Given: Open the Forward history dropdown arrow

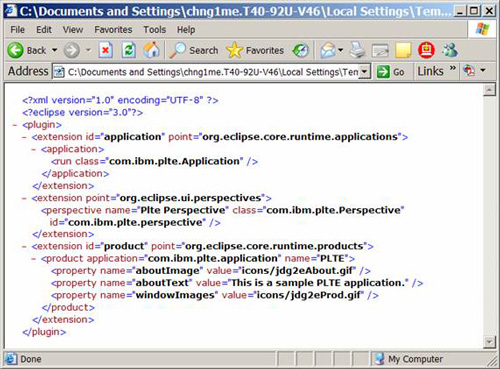Looking at the screenshot, I should pos(88,50).
